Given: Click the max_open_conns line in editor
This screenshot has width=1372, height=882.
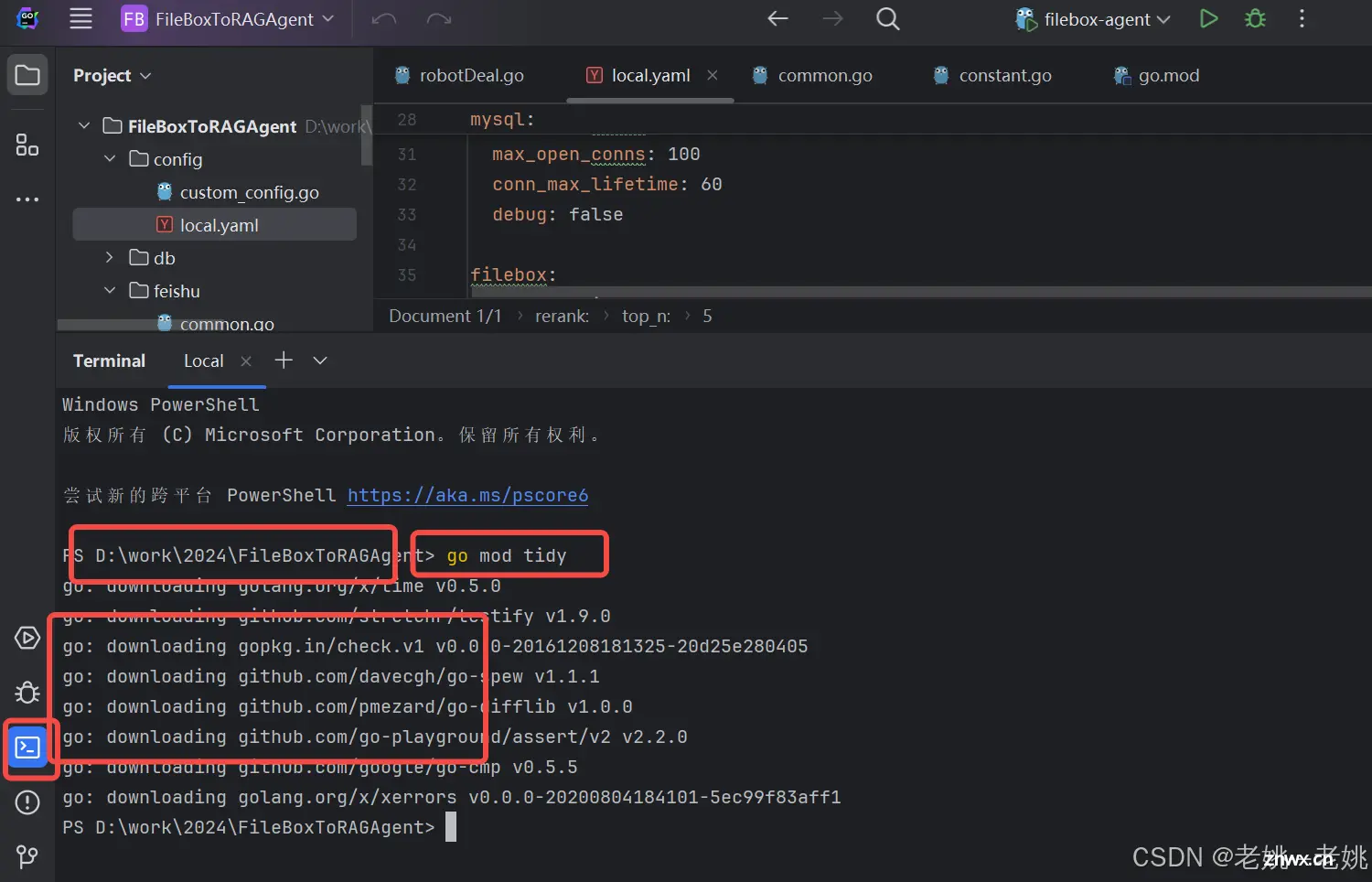Looking at the screenshot, I should (595, 154).
